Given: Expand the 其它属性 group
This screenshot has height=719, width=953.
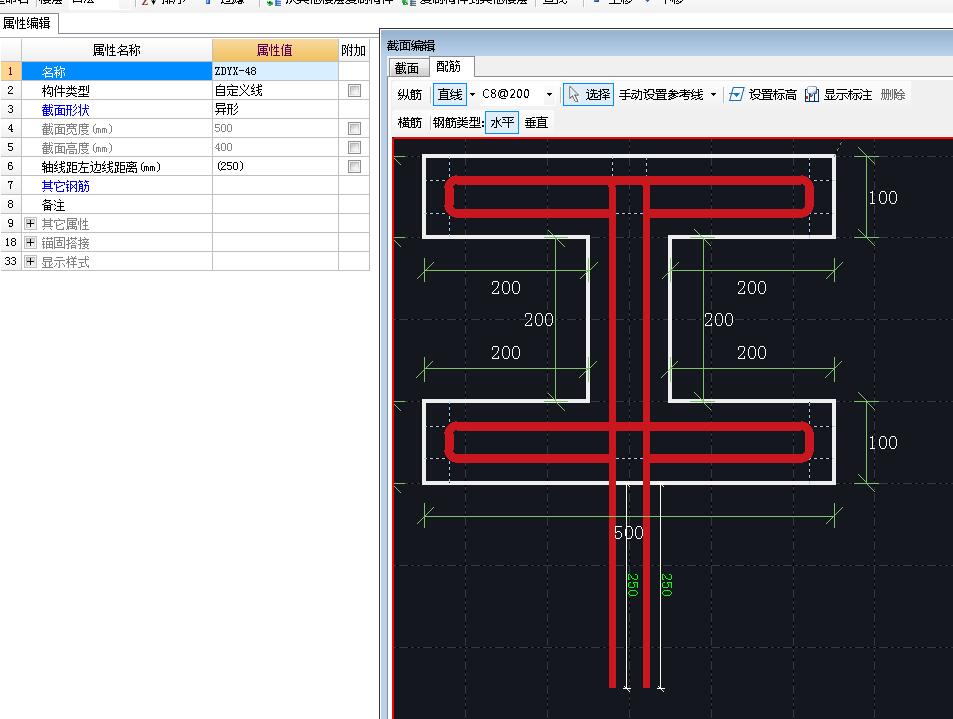Looking at the screenshot, I should [x=30, y=224].
